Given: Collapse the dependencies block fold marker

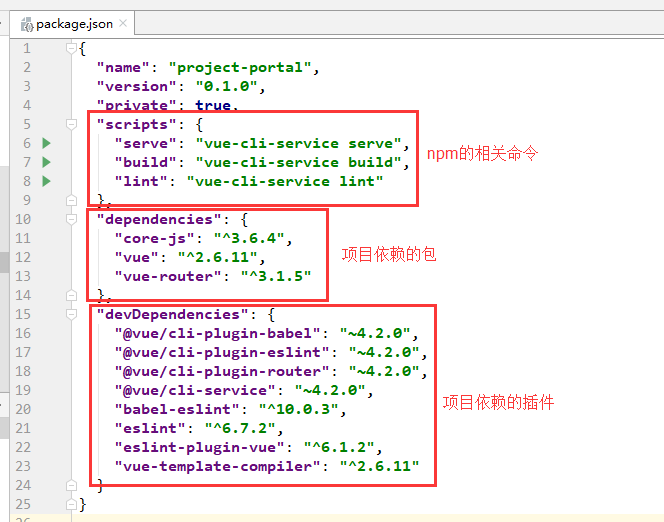Looking at the screenshot, I should coord(71,219).
